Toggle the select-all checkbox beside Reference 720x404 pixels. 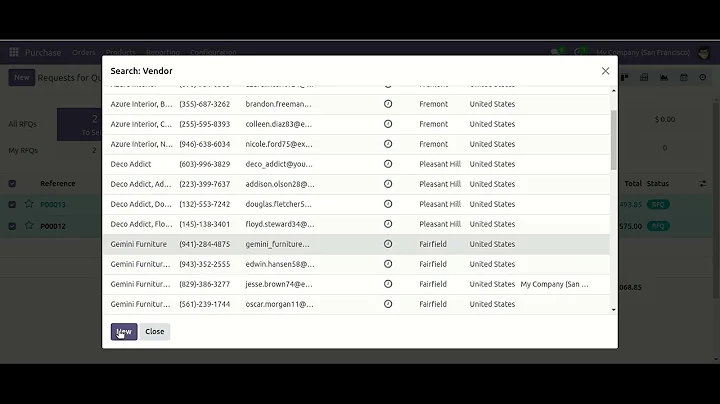(x=12, y=184)
